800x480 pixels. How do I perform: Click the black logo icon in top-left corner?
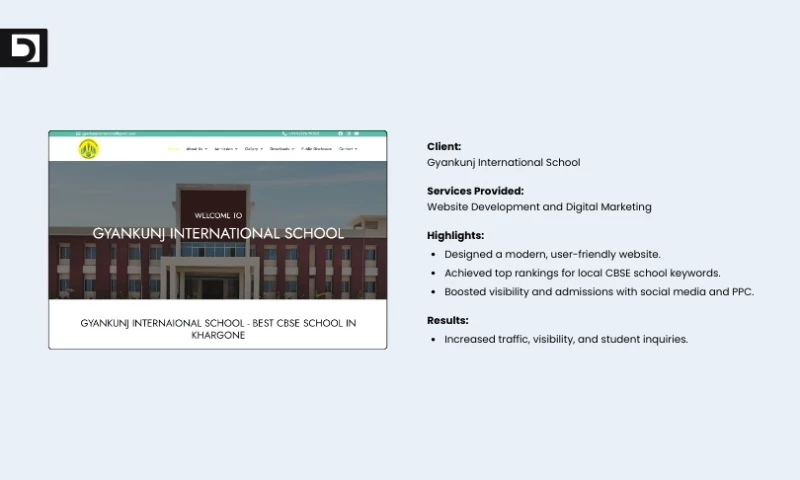pos(23,48)
